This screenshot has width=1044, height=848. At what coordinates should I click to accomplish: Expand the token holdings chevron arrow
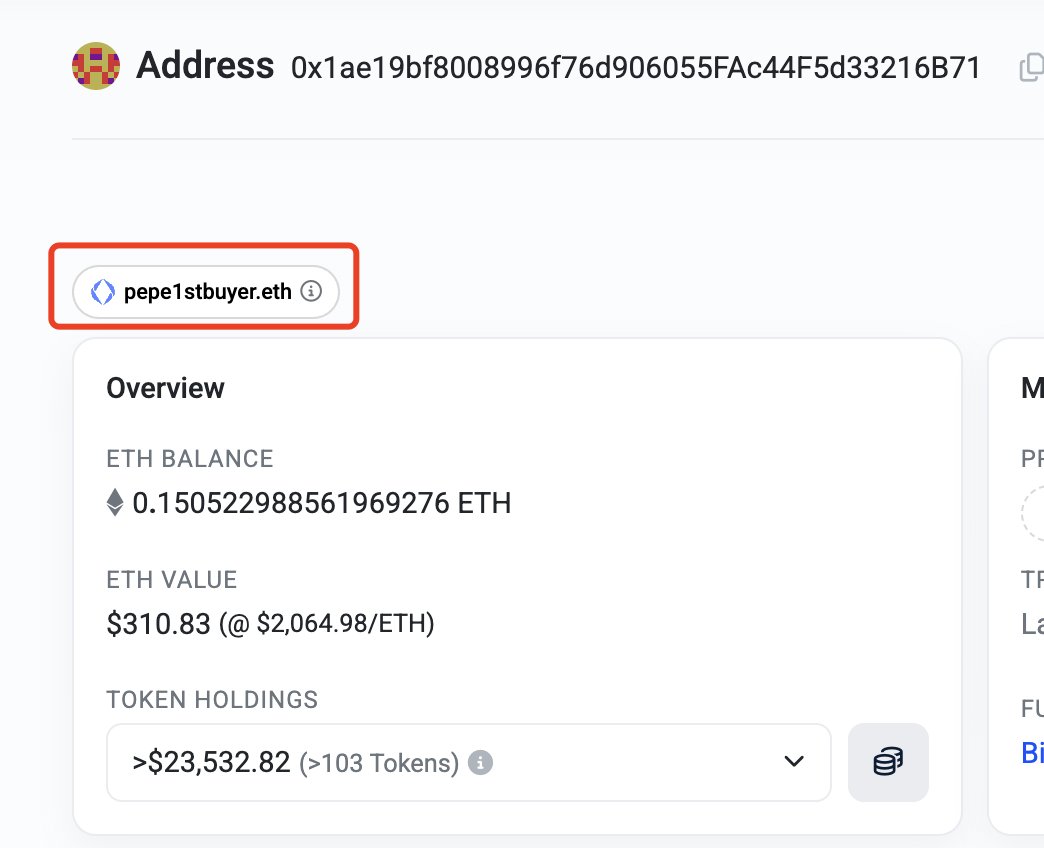[x=794, y=762]
